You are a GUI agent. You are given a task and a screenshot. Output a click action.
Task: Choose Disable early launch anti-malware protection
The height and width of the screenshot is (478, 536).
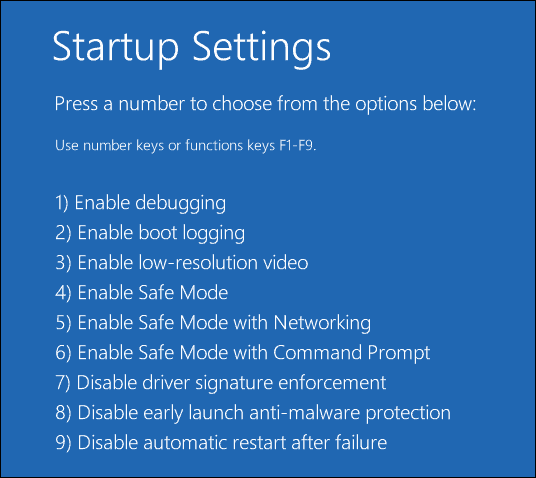pyautogui.click(x=253, y=413)
